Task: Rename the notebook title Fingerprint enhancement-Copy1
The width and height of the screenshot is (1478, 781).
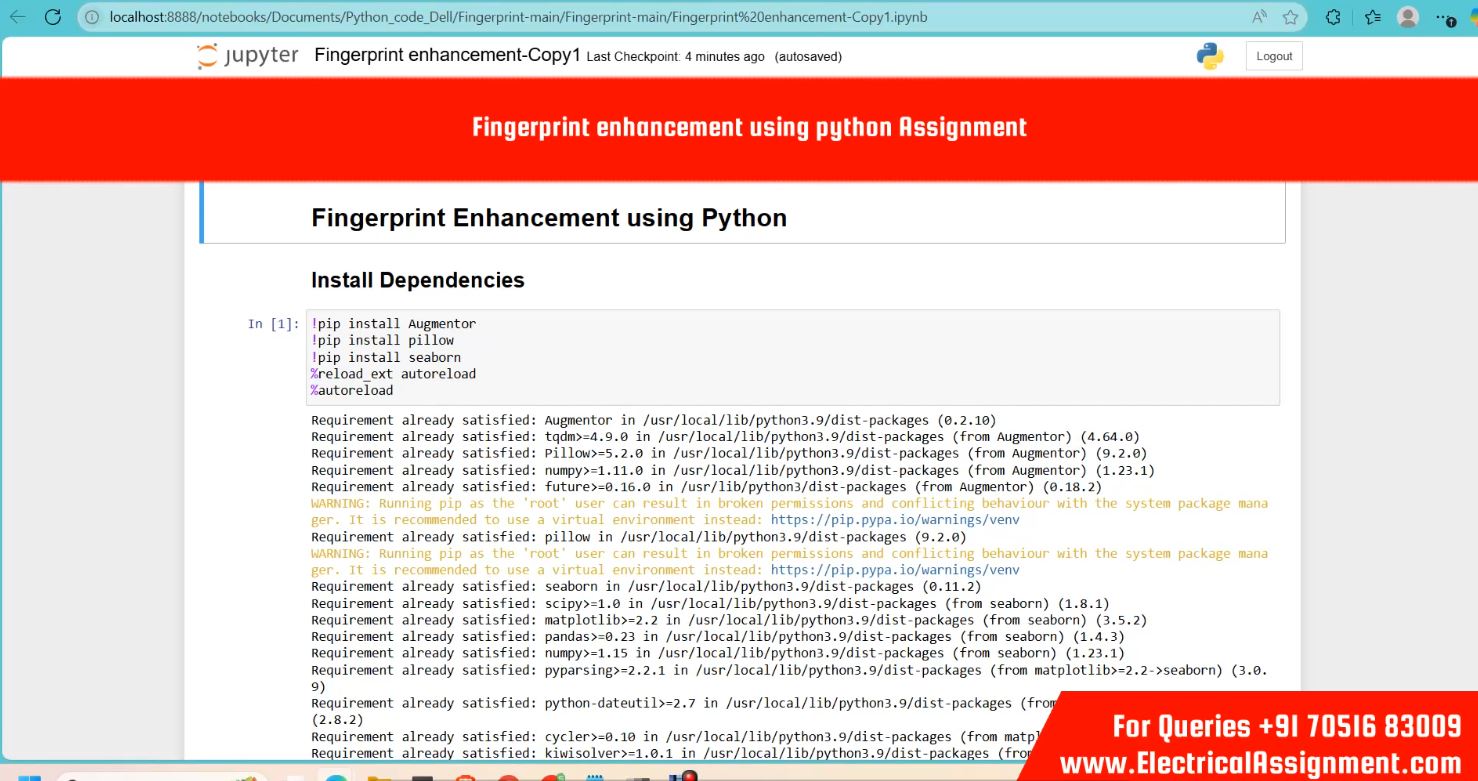Action: [x=447, y=55]
